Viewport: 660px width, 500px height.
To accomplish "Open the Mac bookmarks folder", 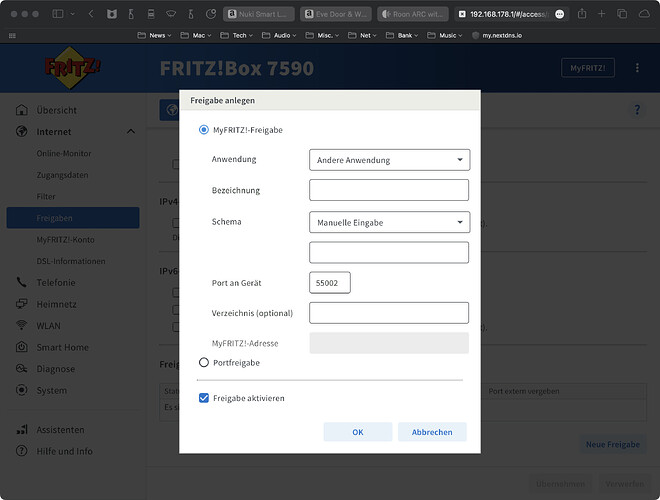I will [196, 35].
